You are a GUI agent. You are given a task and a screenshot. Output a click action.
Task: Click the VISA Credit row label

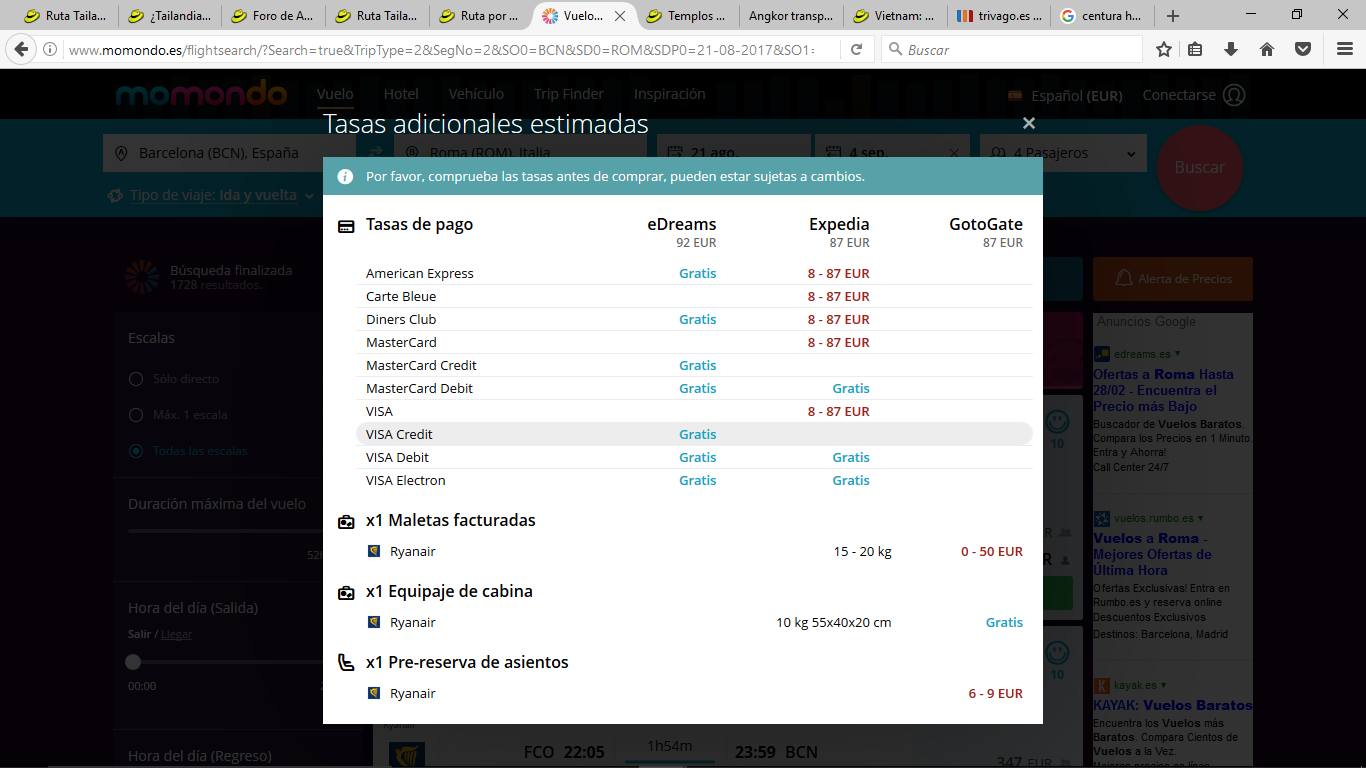(399, 434)
